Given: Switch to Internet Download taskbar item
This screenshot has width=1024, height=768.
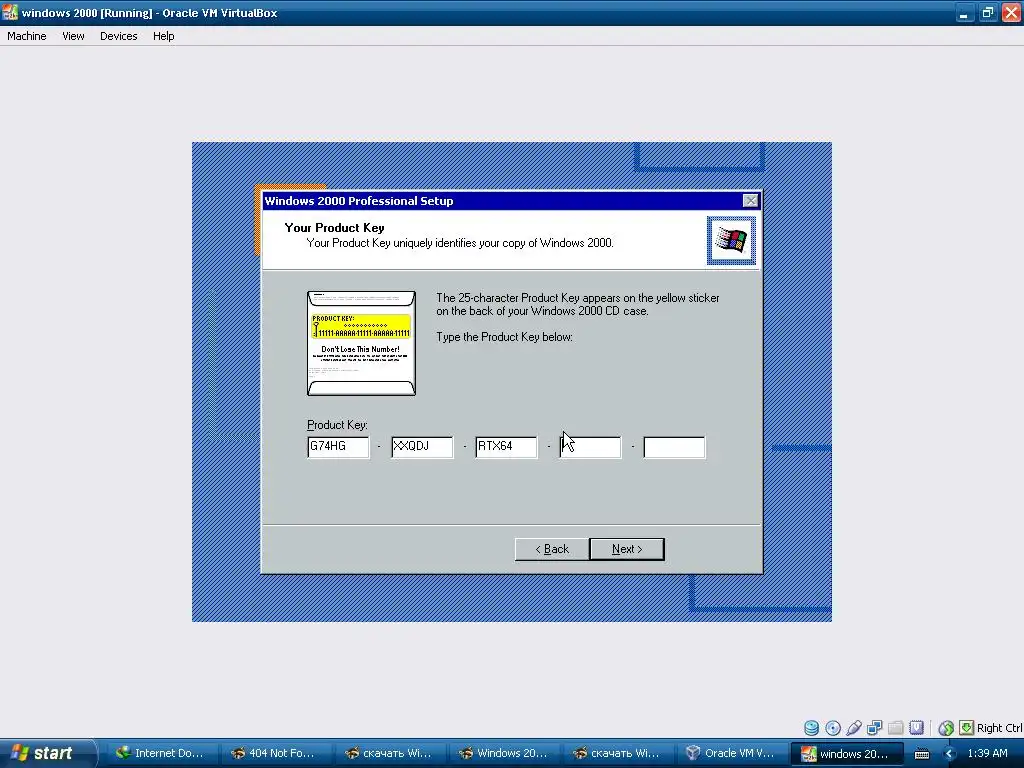Looking at the screenshot, I should click(x=160, y=753).
